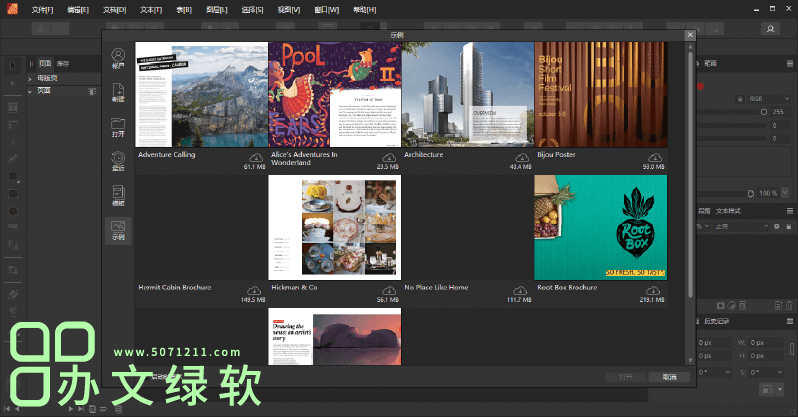Pick the Frame Text tool in the main window

pyautogui.click(x=13, y=107)
